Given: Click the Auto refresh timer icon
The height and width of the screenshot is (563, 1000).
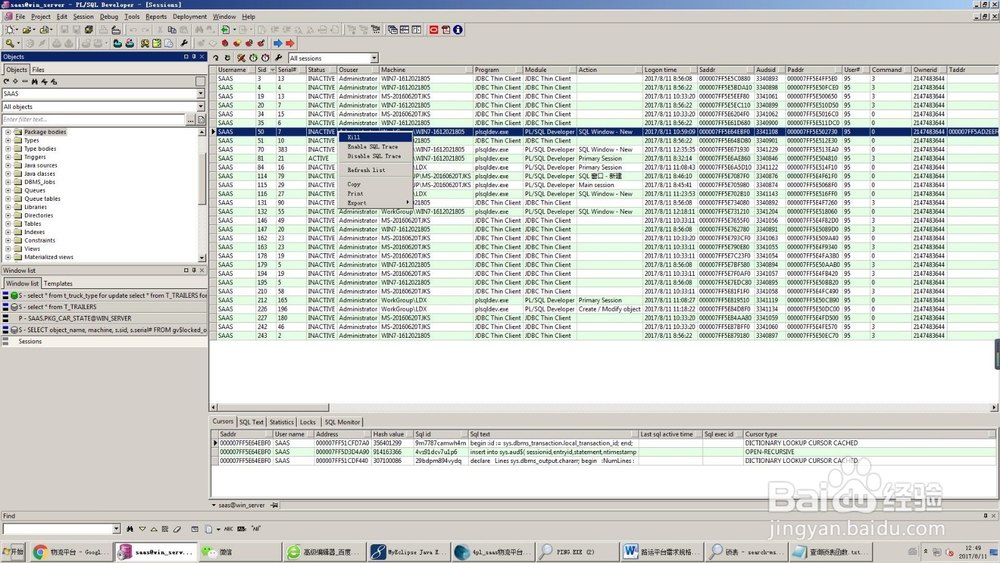Looking at the screenshot, I should 253,58.
